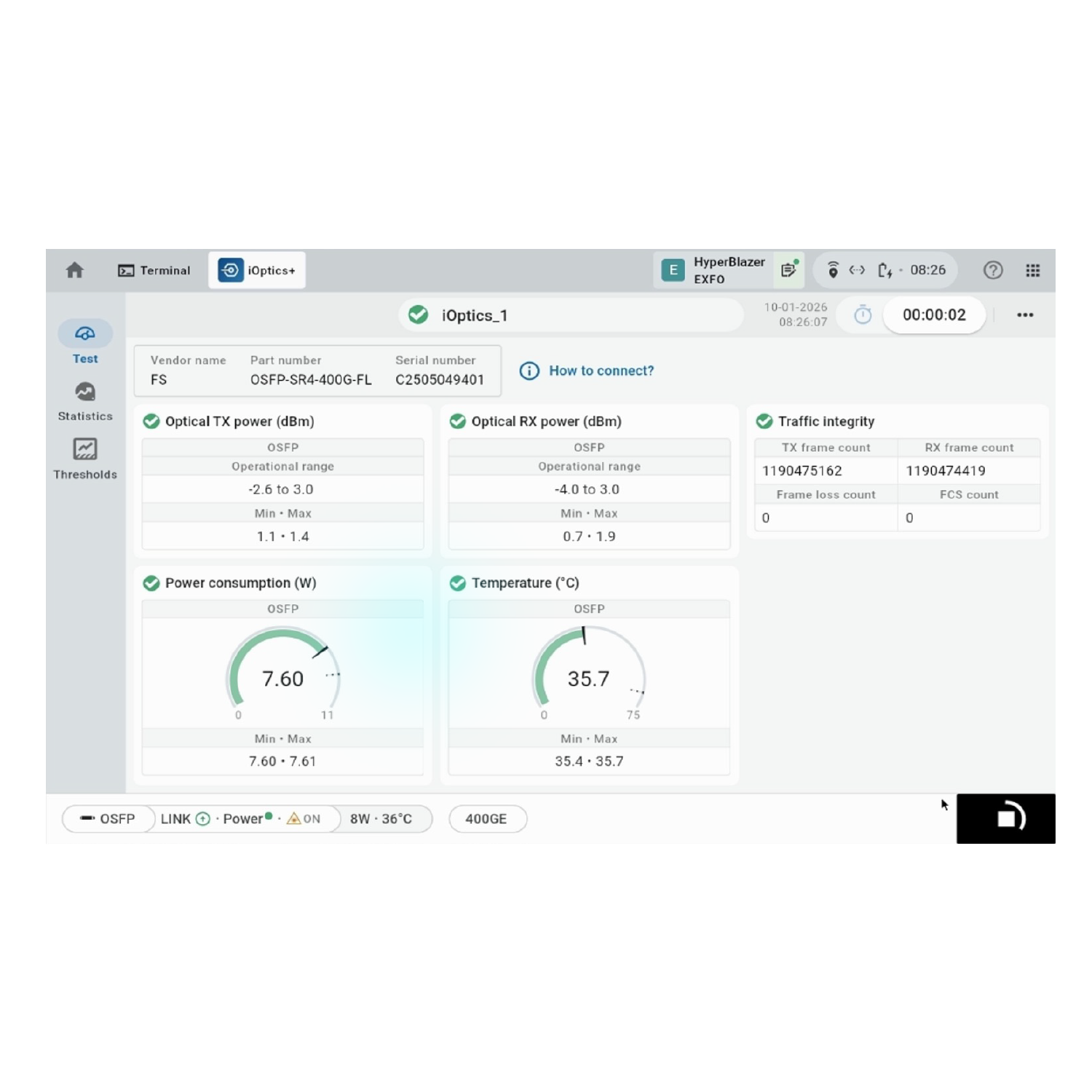
Task: Stop the test with the black stop button
Action: (1005, 818)
